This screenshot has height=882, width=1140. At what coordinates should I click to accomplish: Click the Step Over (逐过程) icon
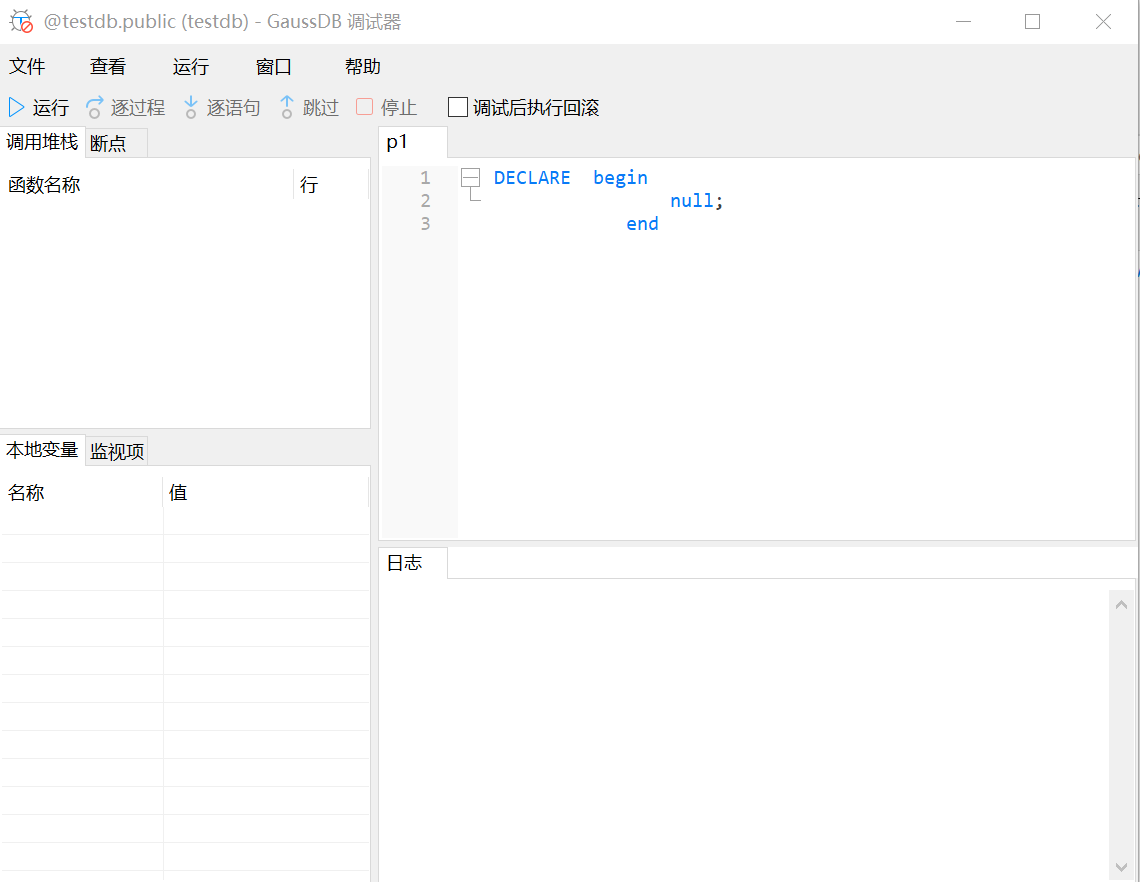click(x=95, y=107)
